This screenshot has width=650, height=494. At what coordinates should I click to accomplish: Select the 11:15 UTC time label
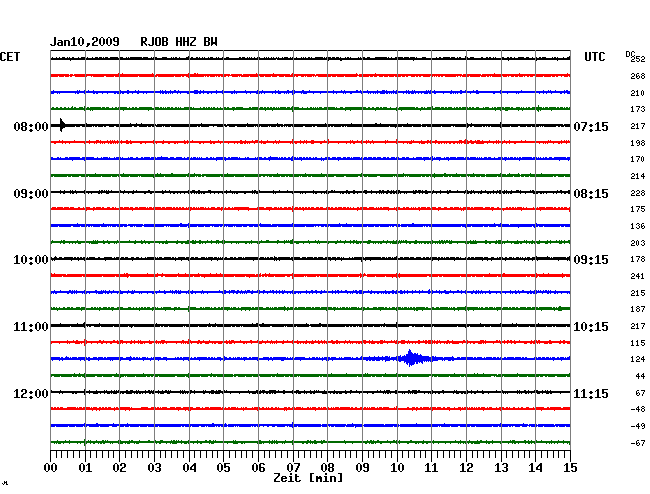(x=591, y=393)
